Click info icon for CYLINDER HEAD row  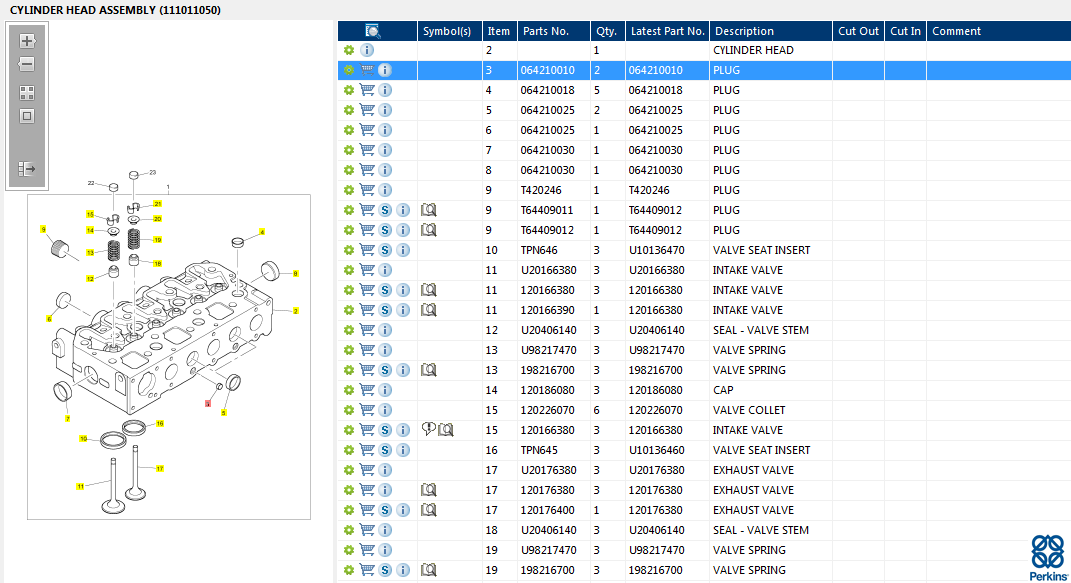[x=367, y=50]
